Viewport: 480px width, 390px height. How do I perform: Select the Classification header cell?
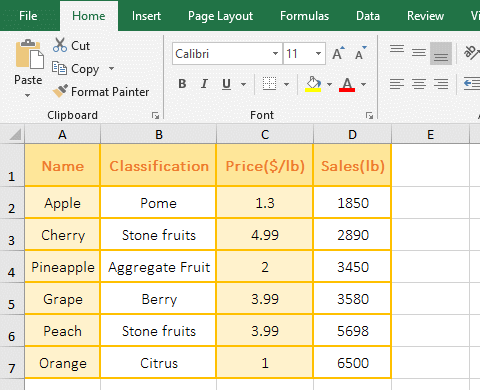pyautogui.click(x=158, y=165)
